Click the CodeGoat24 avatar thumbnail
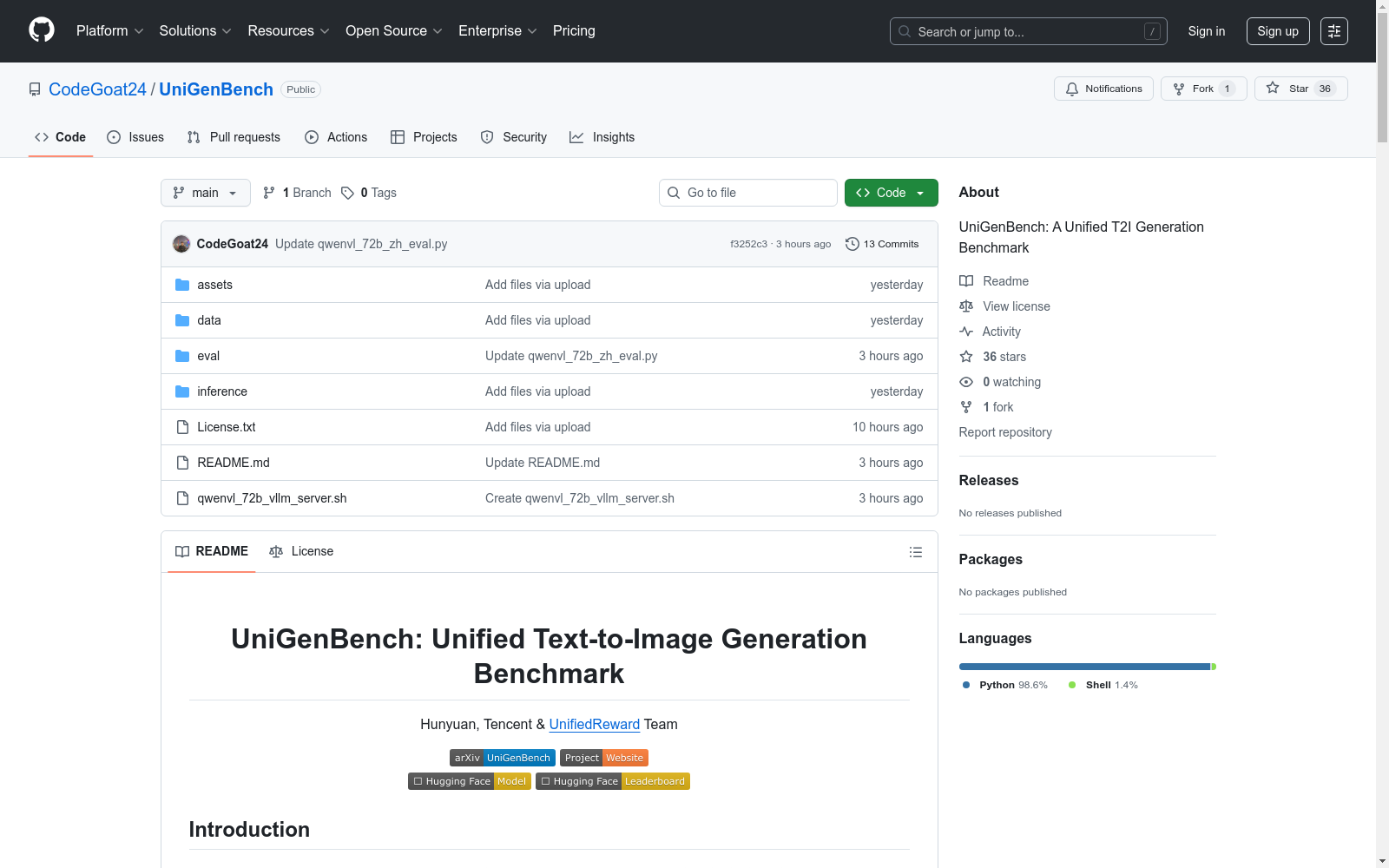Image resolution: width=1389 pixels, height=868 pixels. 181,244
